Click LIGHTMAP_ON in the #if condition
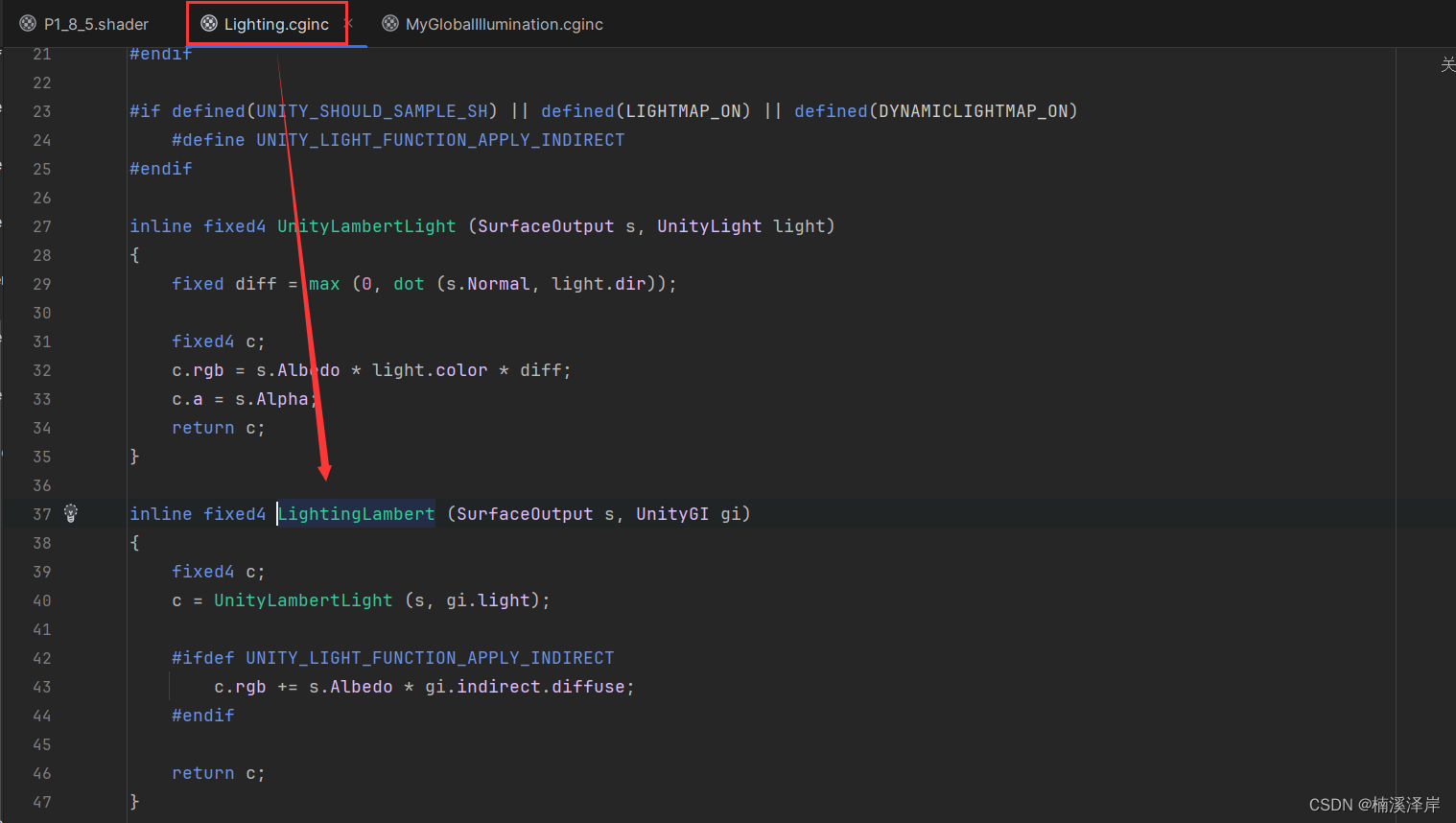Image resolution: width=1456 pixels, height=823 pixels. (683, 111)
